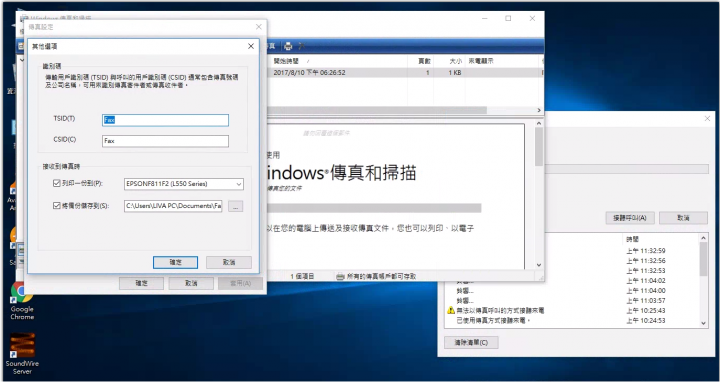Confirm with 確定 in 其他選項 dialog
This screenshot has width=720, height=382.
click(x=175, y=262)
